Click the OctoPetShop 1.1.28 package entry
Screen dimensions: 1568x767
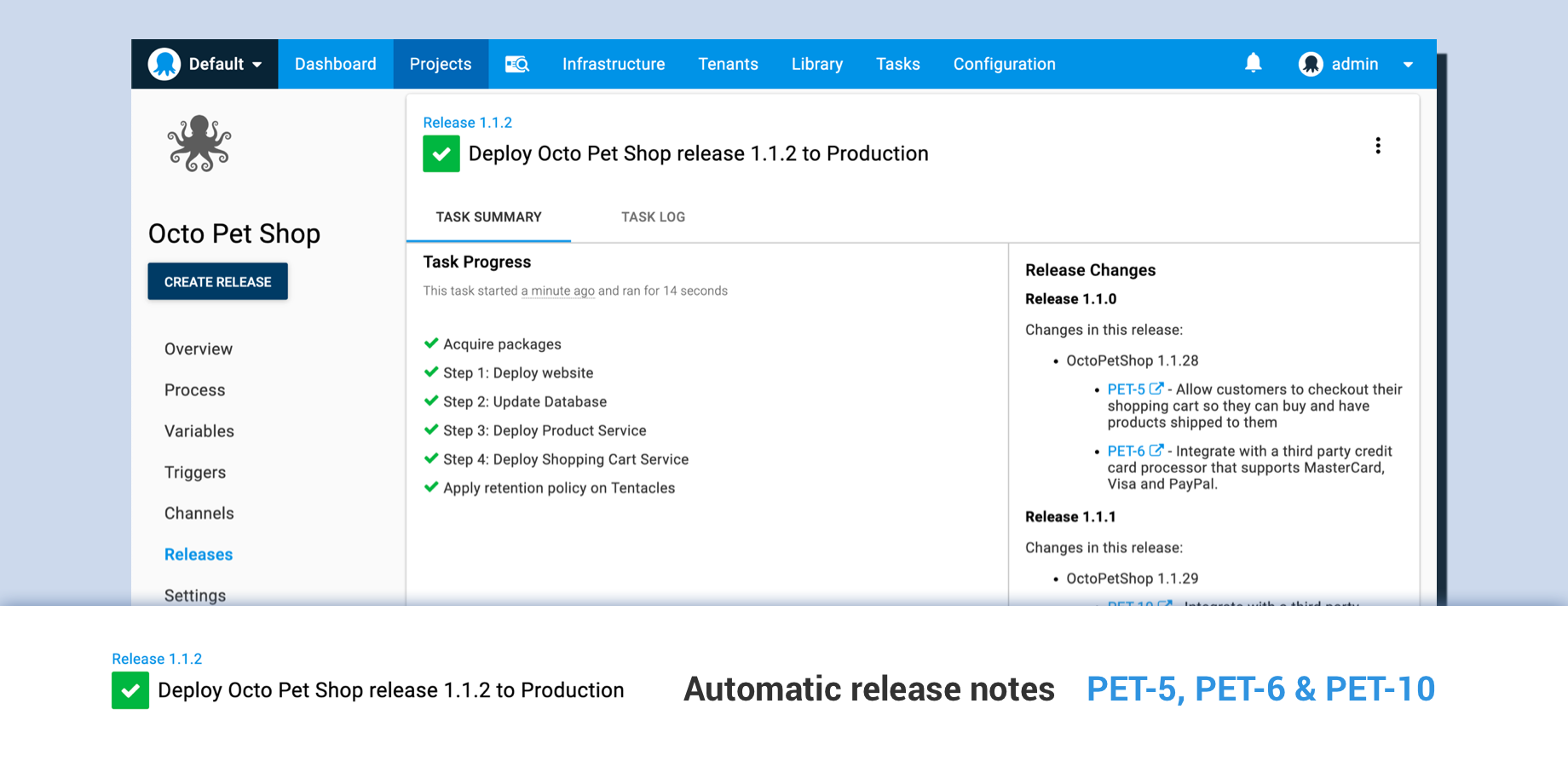1133,360
